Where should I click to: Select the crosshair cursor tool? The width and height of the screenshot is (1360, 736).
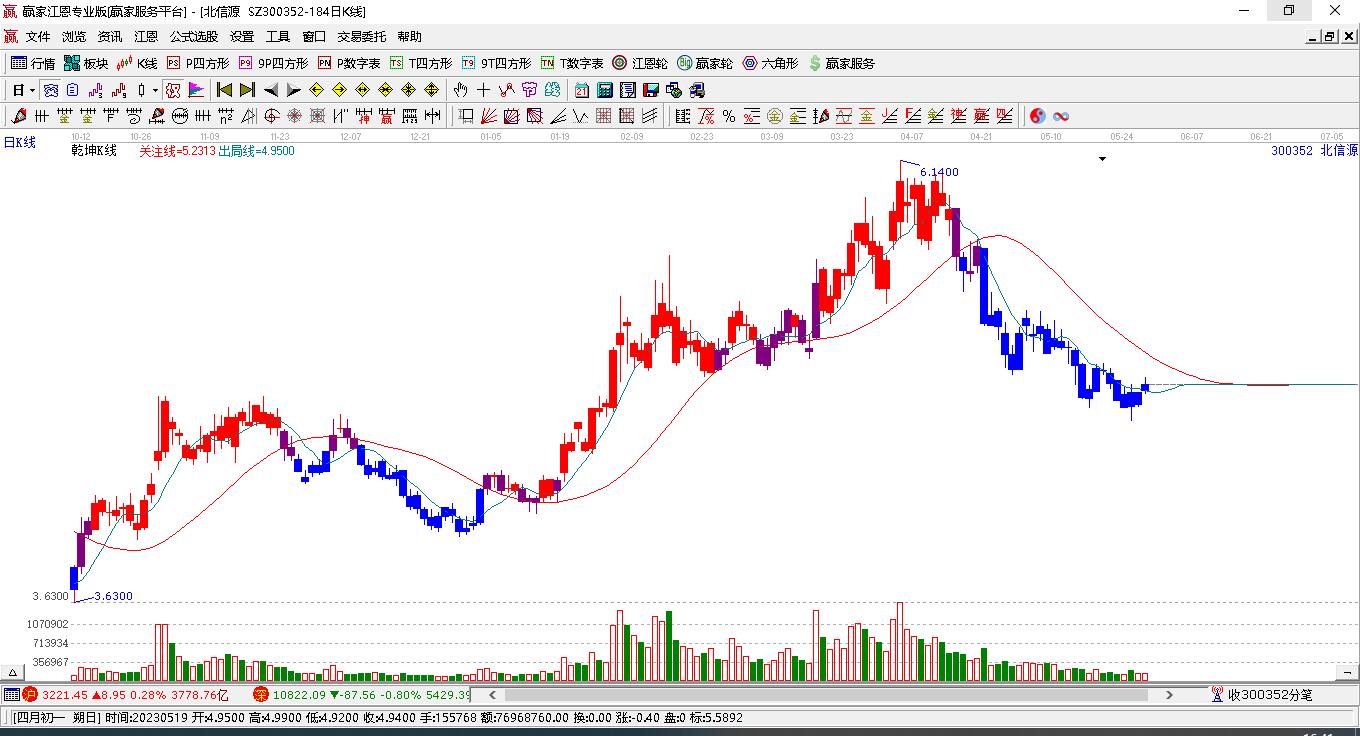point(484,90)
